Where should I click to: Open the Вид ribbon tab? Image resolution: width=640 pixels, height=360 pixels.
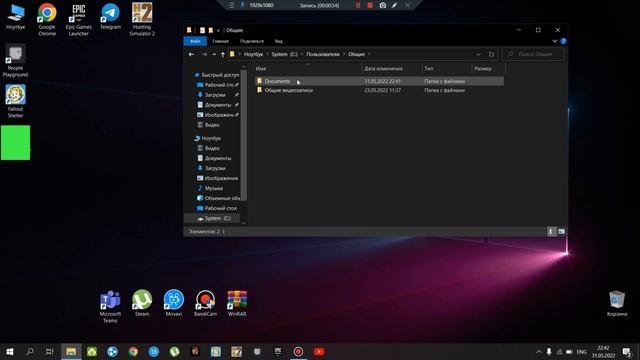pos(278,41)
